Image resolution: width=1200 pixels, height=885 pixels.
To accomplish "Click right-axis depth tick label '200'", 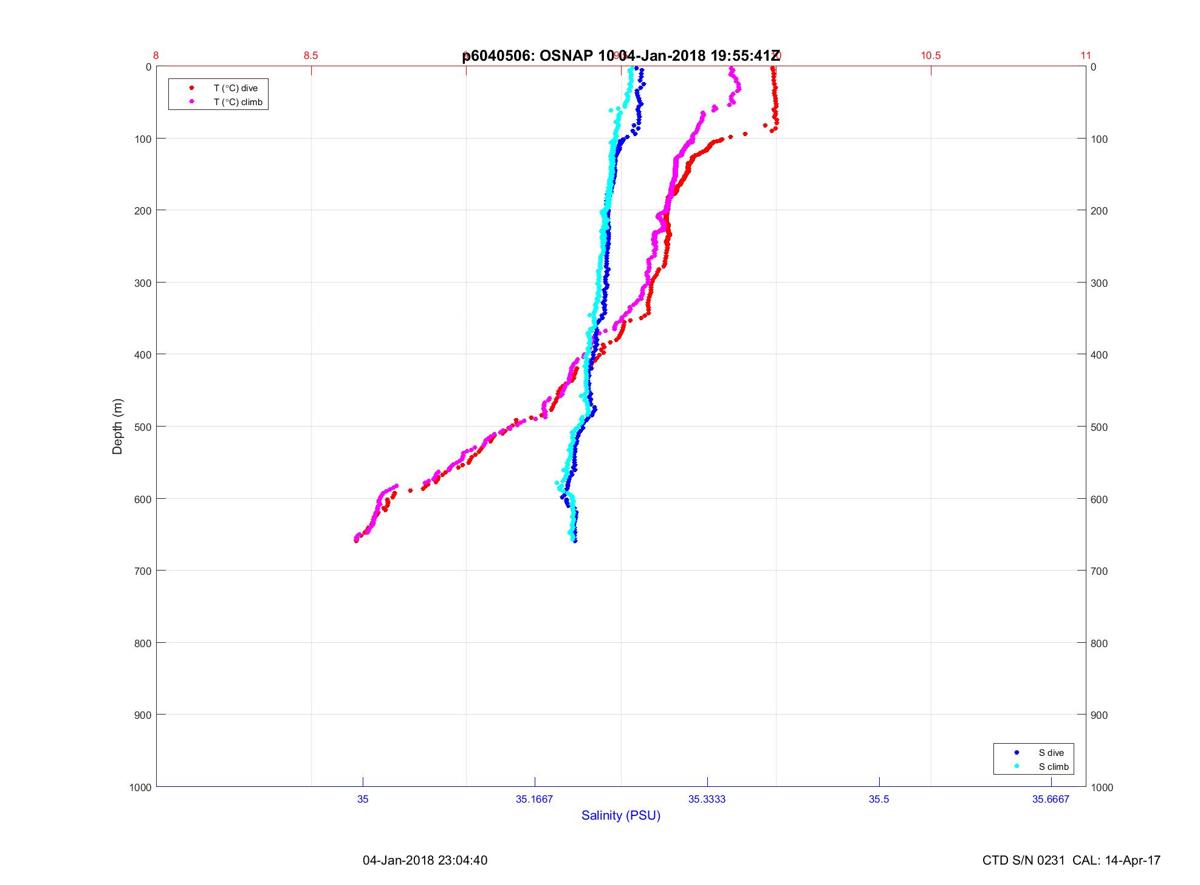I will [x=1101, y=211].
